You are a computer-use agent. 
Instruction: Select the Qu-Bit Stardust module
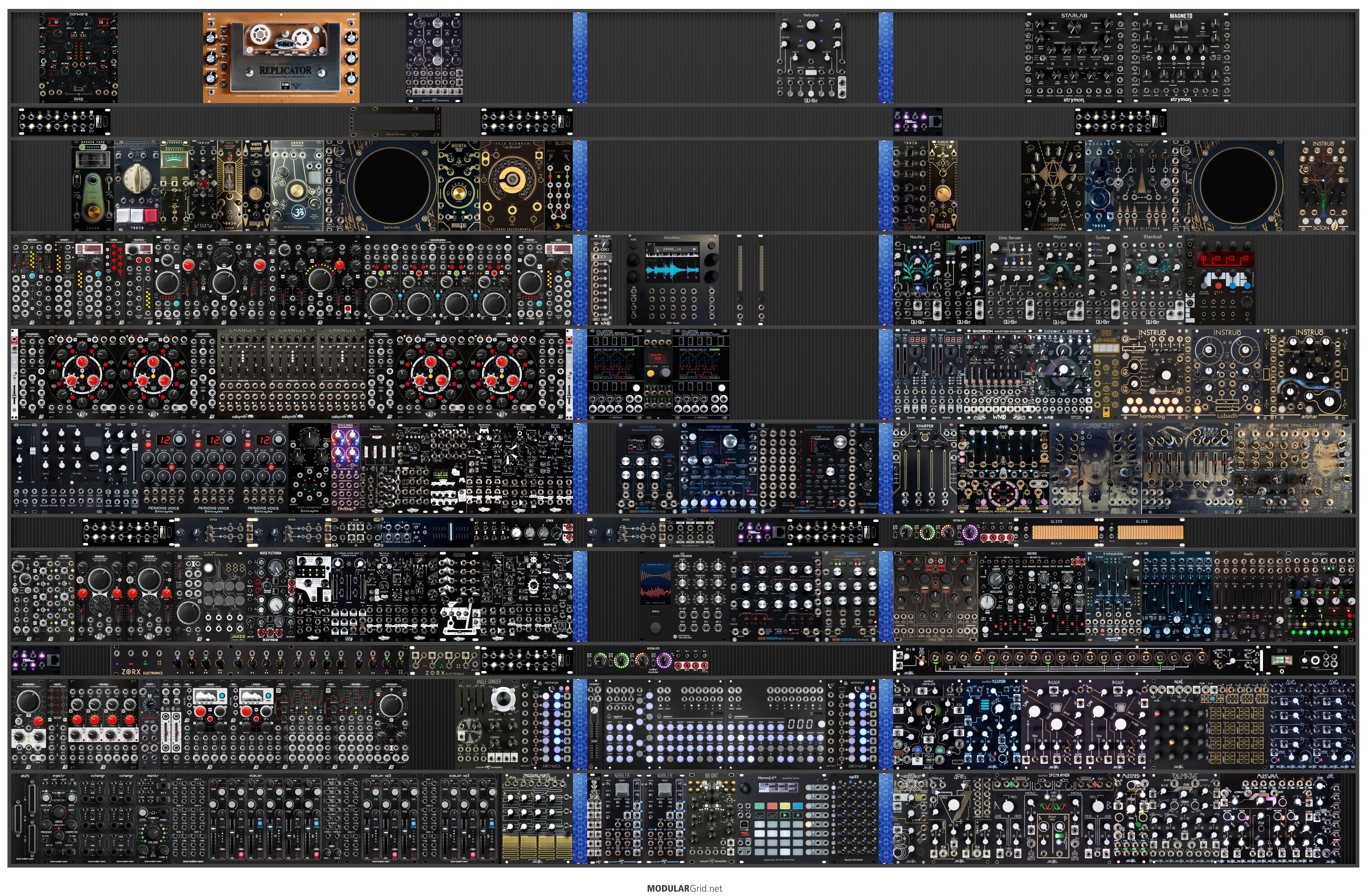click(1153, 280)
